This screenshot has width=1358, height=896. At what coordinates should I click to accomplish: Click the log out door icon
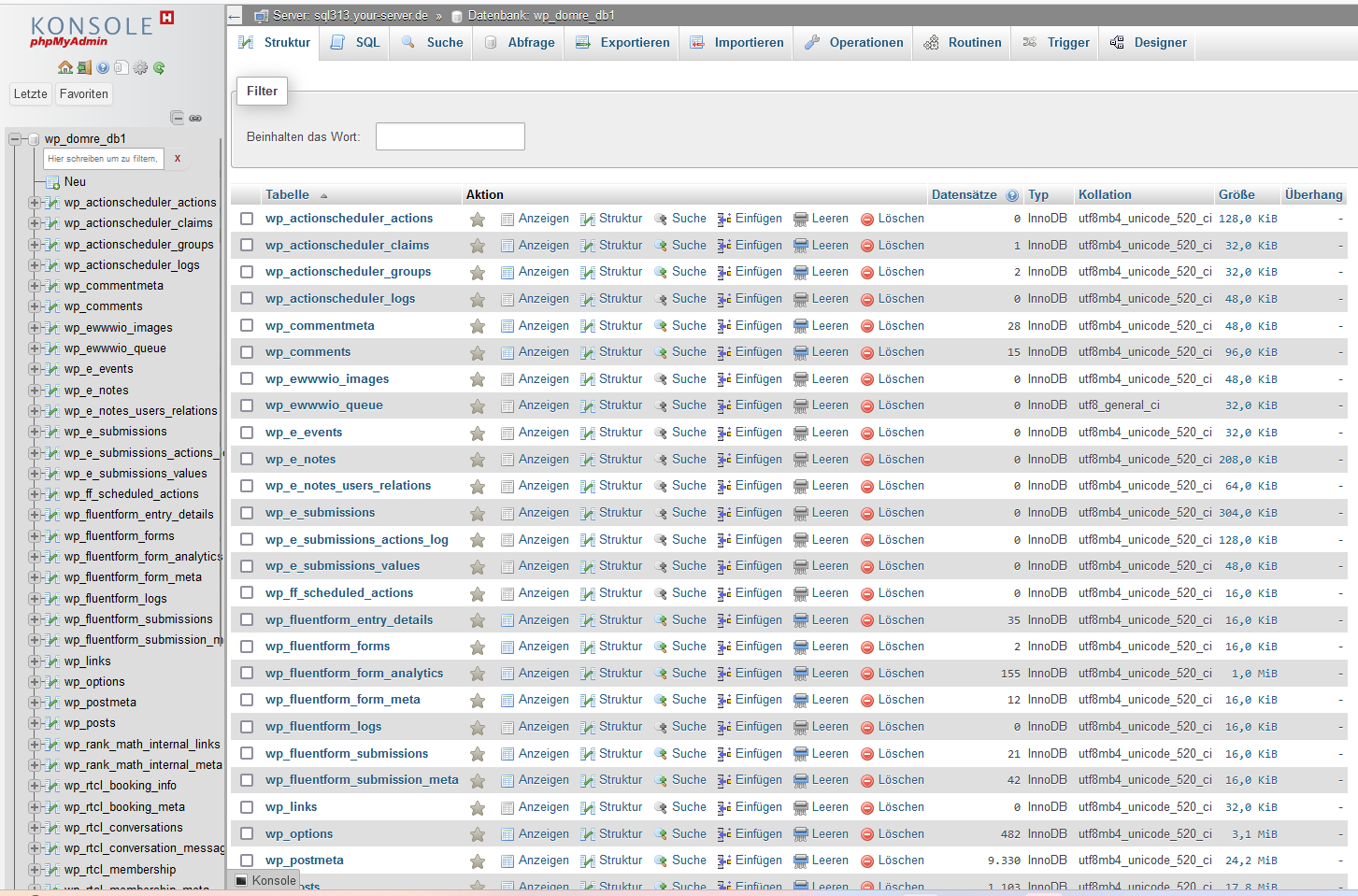pos(84,67)
